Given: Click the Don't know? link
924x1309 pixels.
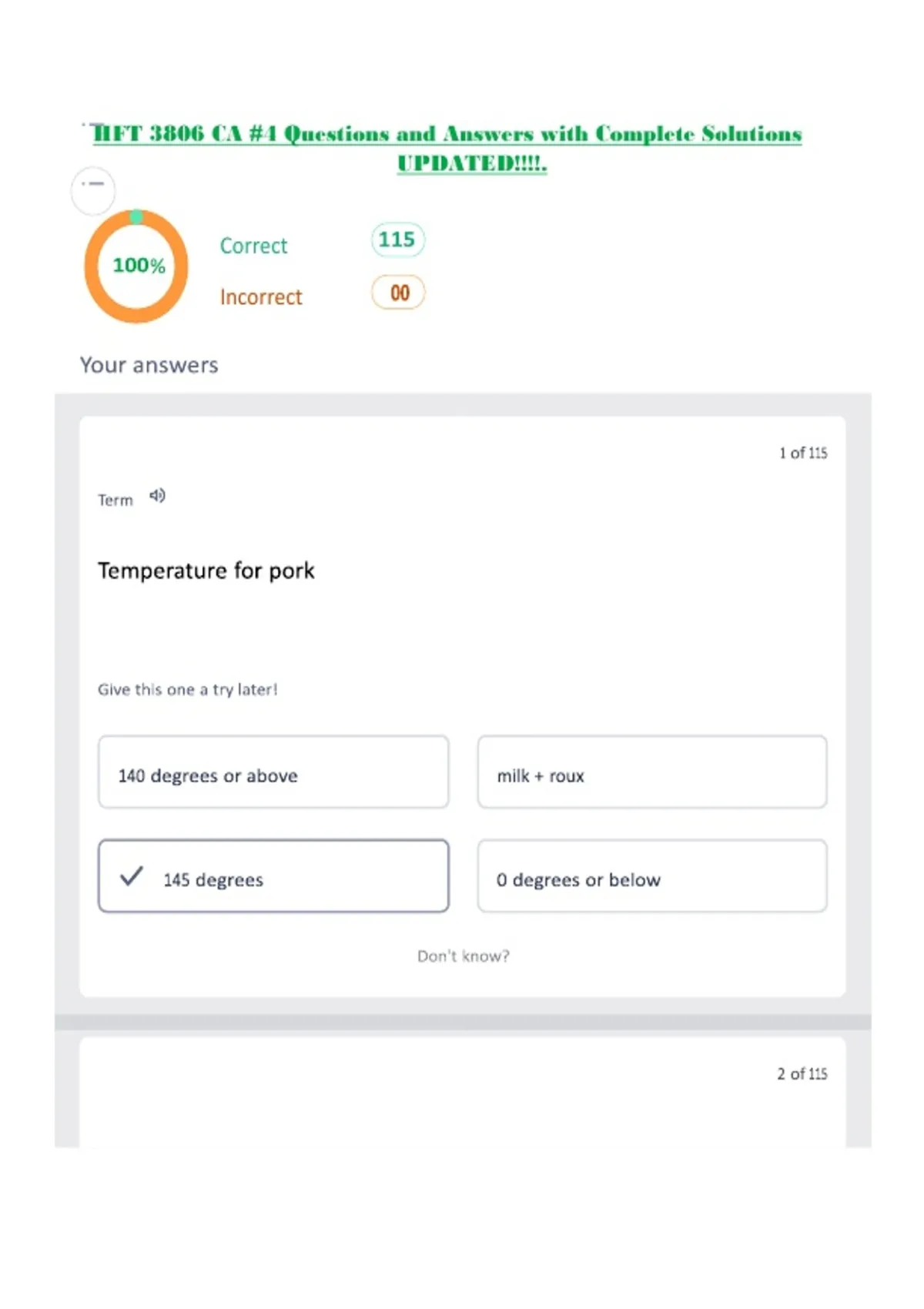Looking at the screenshot, I should (464, 956).
